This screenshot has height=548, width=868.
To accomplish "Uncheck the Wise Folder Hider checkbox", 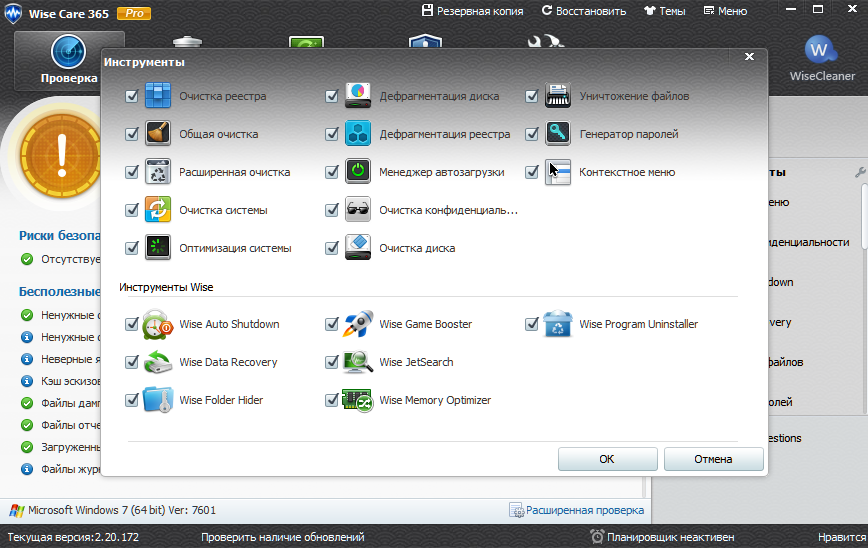I will 132,400.
